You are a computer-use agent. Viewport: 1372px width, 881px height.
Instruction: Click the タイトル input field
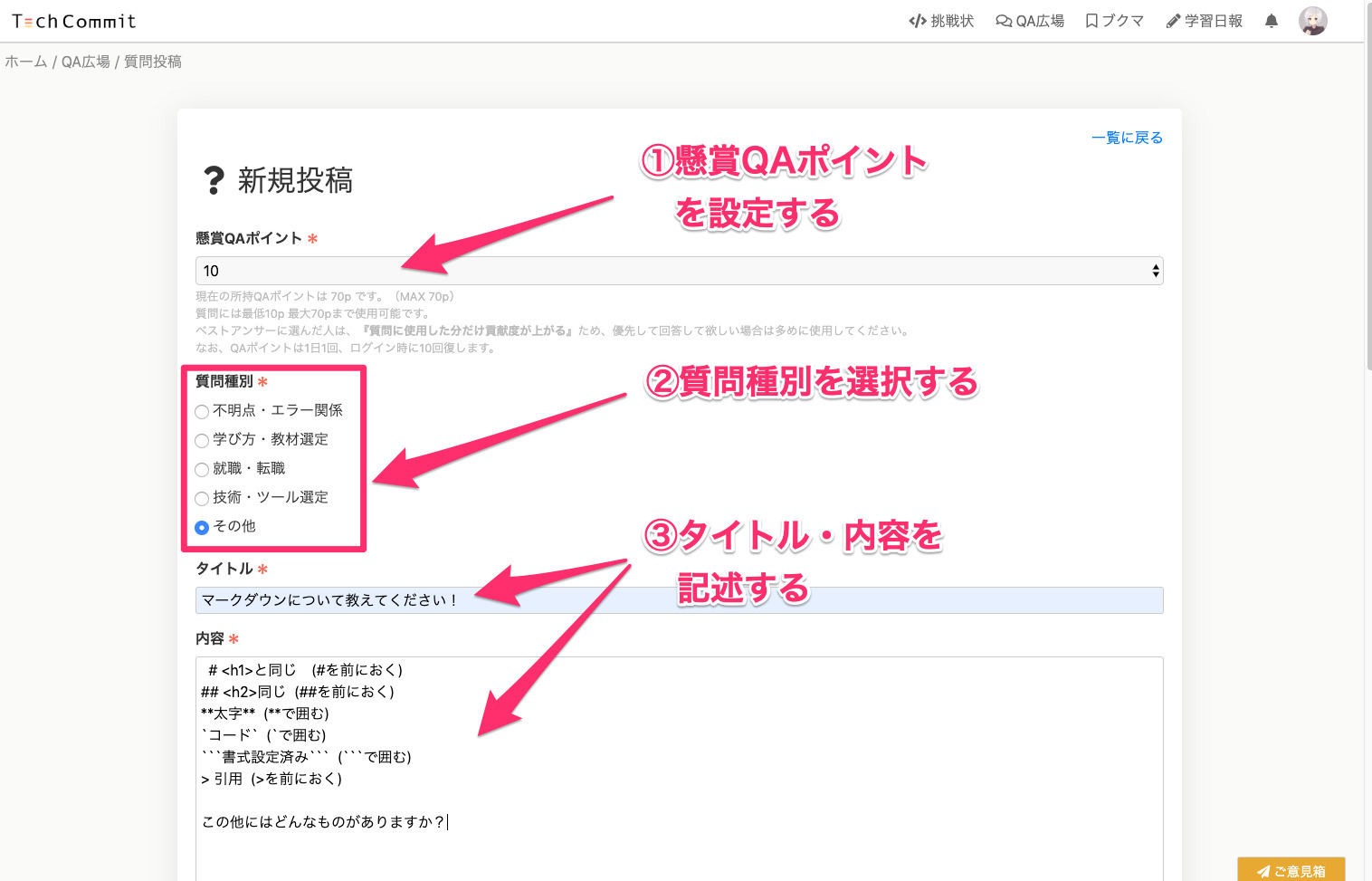[679, 600]
